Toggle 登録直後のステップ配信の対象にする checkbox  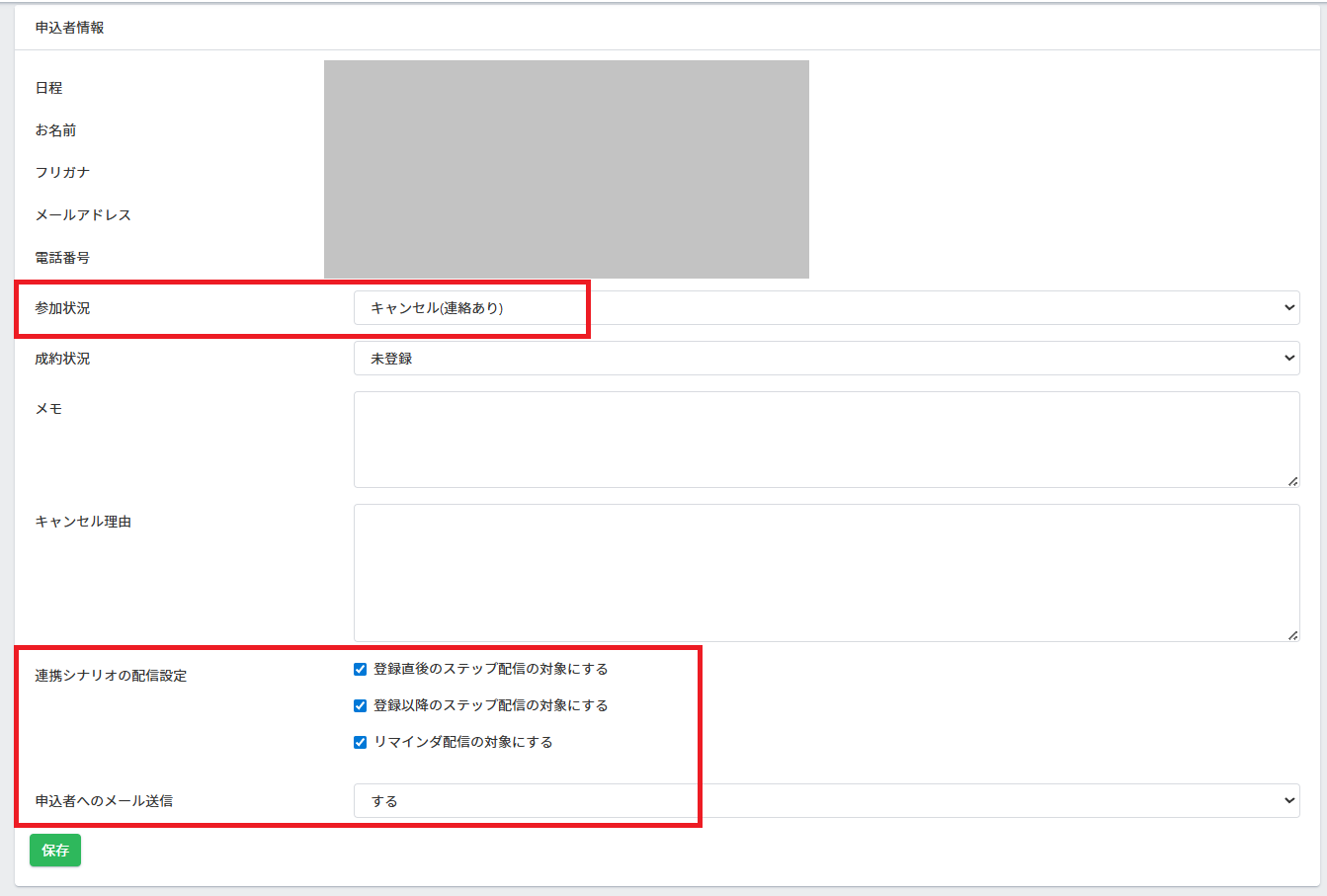click(x=360, y=669)
